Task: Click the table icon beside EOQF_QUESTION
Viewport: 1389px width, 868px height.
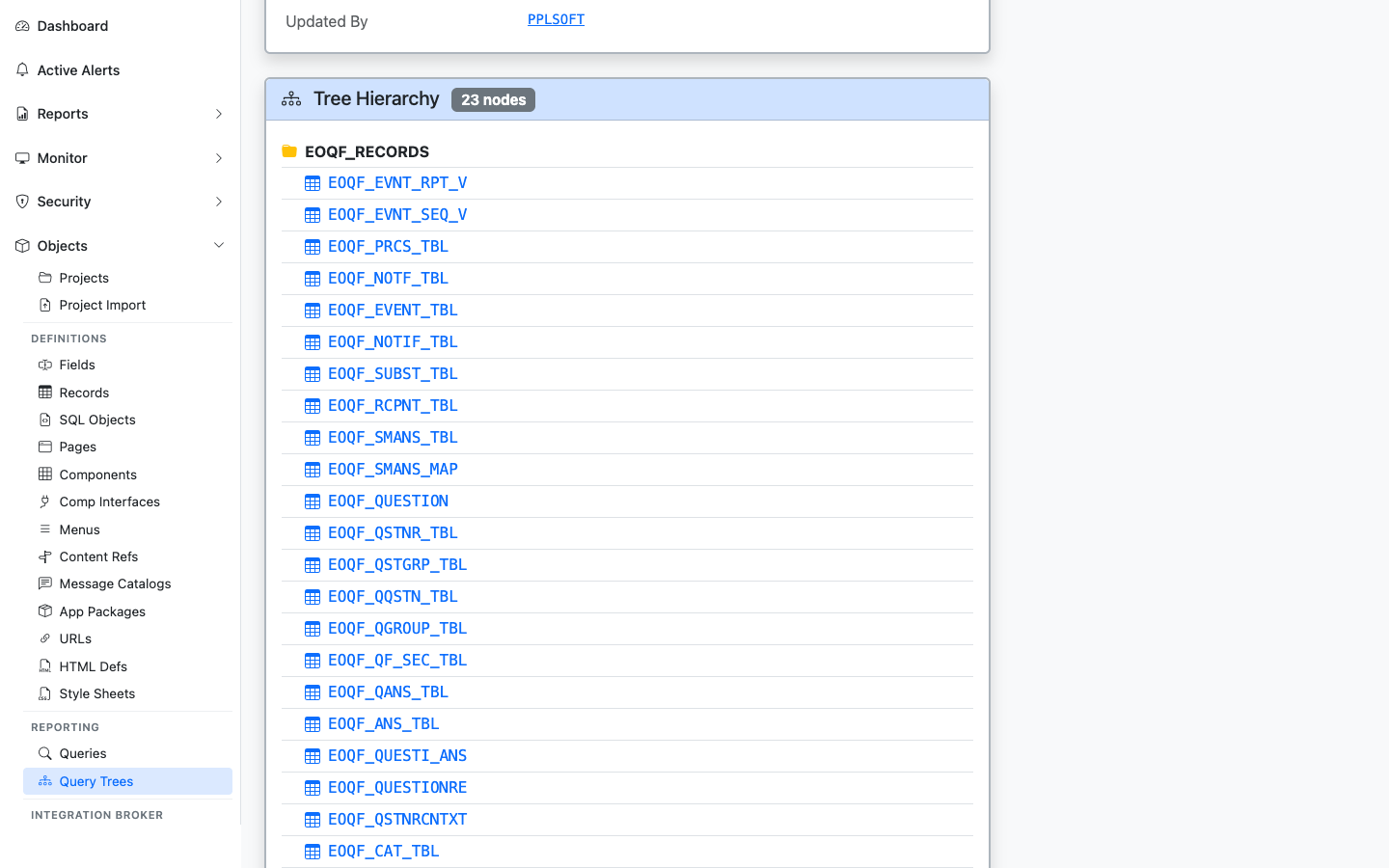Action: pyautogui.click(x=313, y=502)
